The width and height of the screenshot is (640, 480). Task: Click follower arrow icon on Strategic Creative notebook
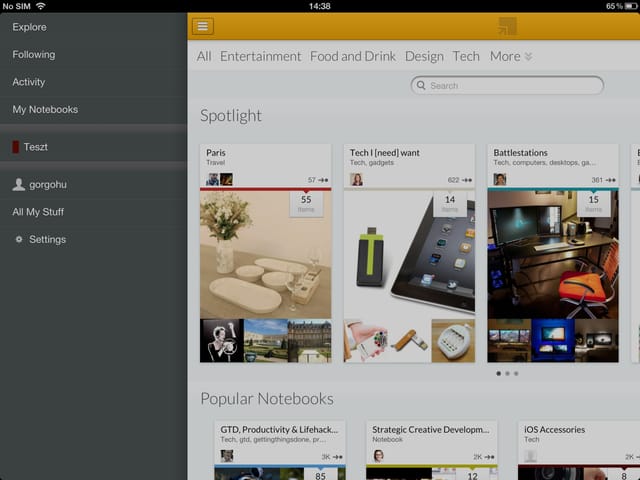pyautogui.click(x=489, y=457)
